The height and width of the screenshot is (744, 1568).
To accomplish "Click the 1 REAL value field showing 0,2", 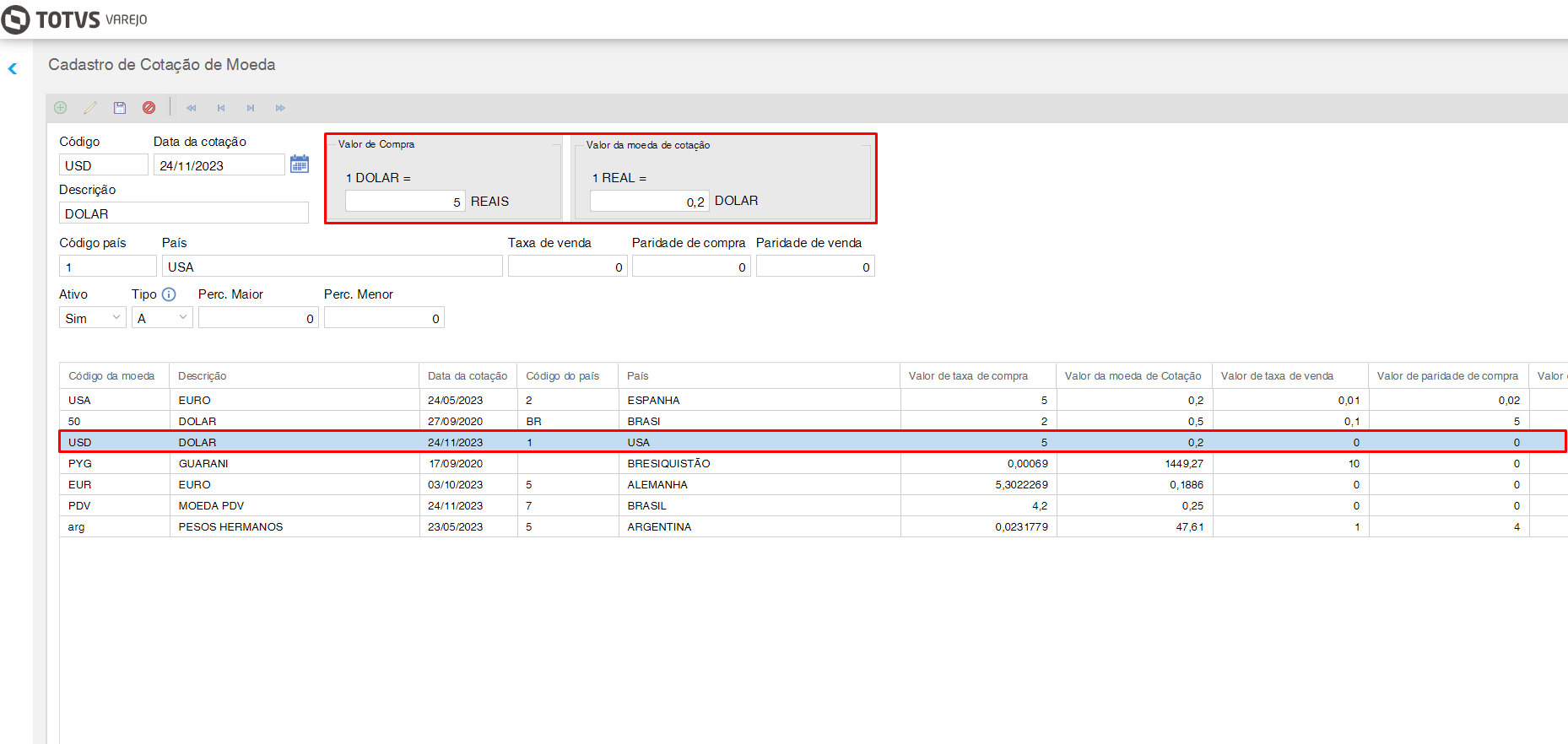I will tap(649, 202).
